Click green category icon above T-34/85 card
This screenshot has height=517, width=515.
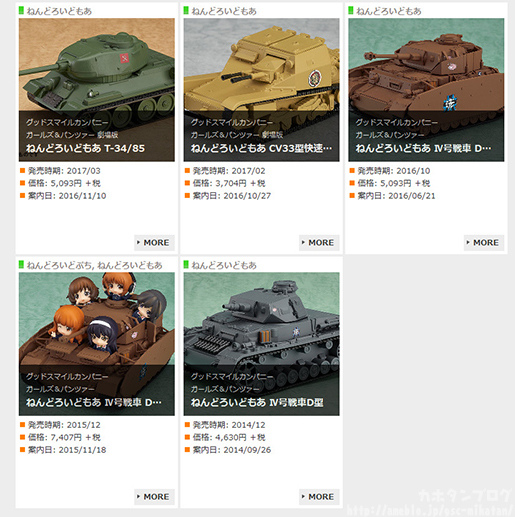point(21,11)
